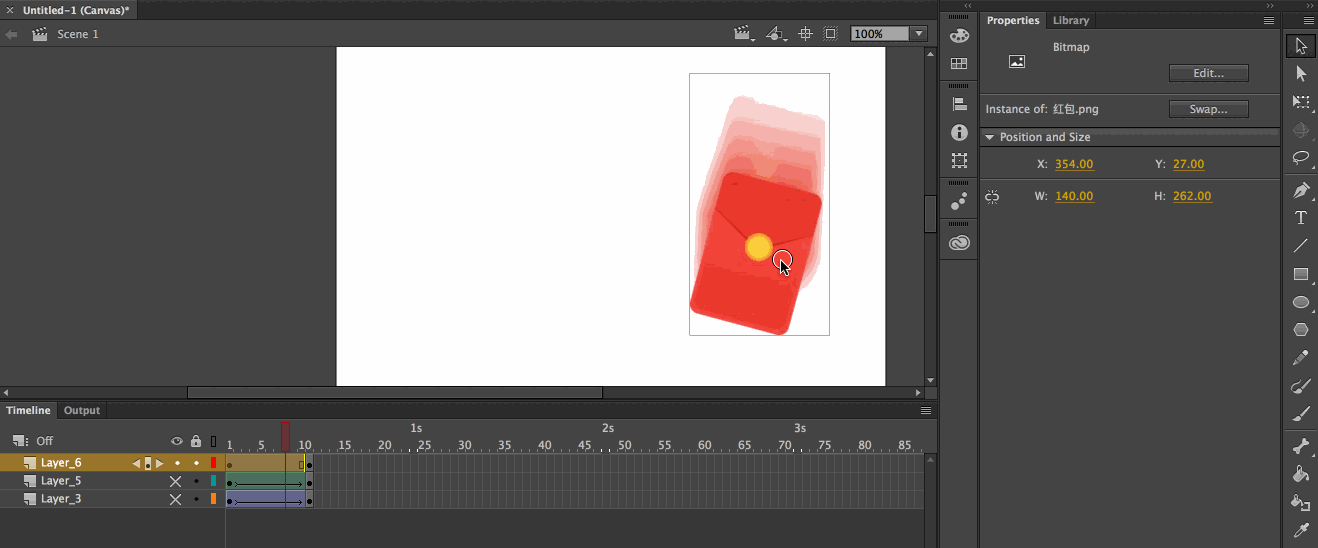
Task: Toggle width and height link constraint
Action: click(x=992, y=197)
